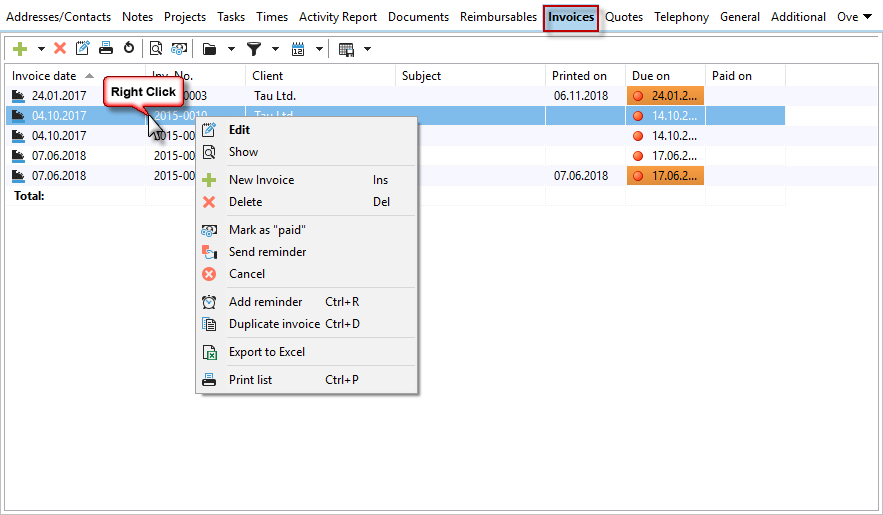Select Send reminder in the context menu
The image size is (883, 515).
(x=267, y=252)
